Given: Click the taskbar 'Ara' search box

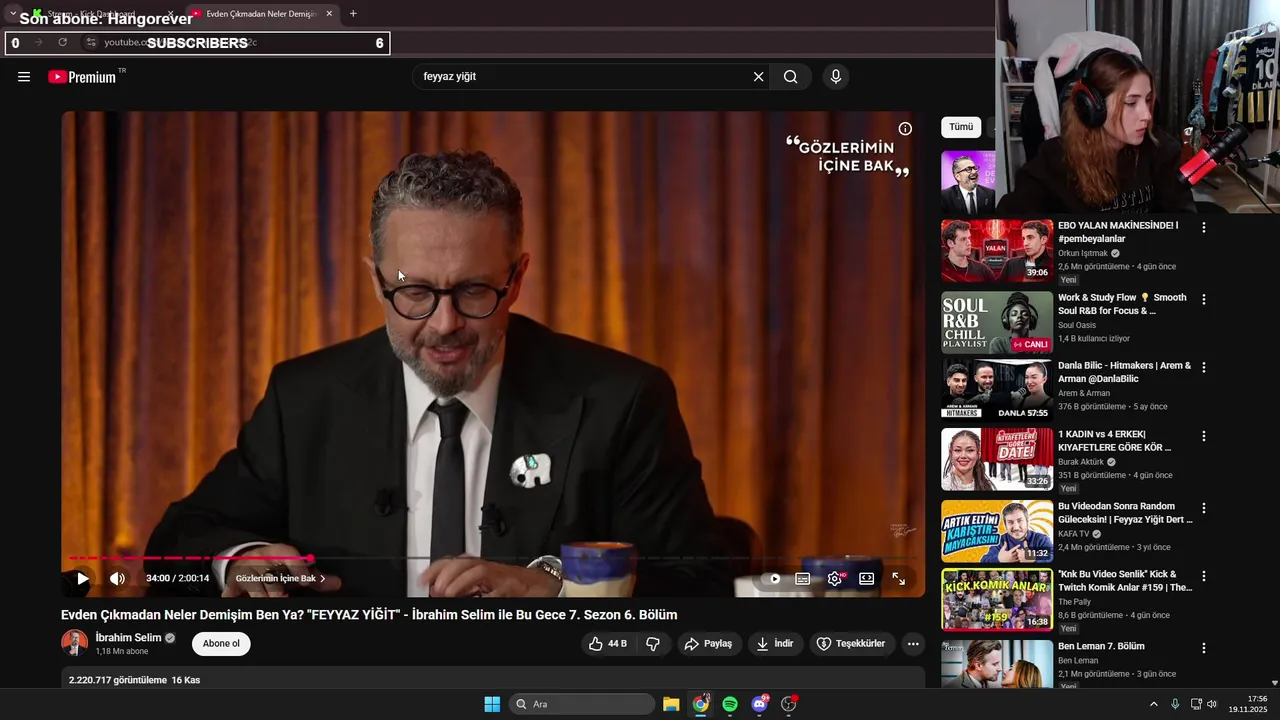Looking at the screenshot, I should tap(583, 704).
